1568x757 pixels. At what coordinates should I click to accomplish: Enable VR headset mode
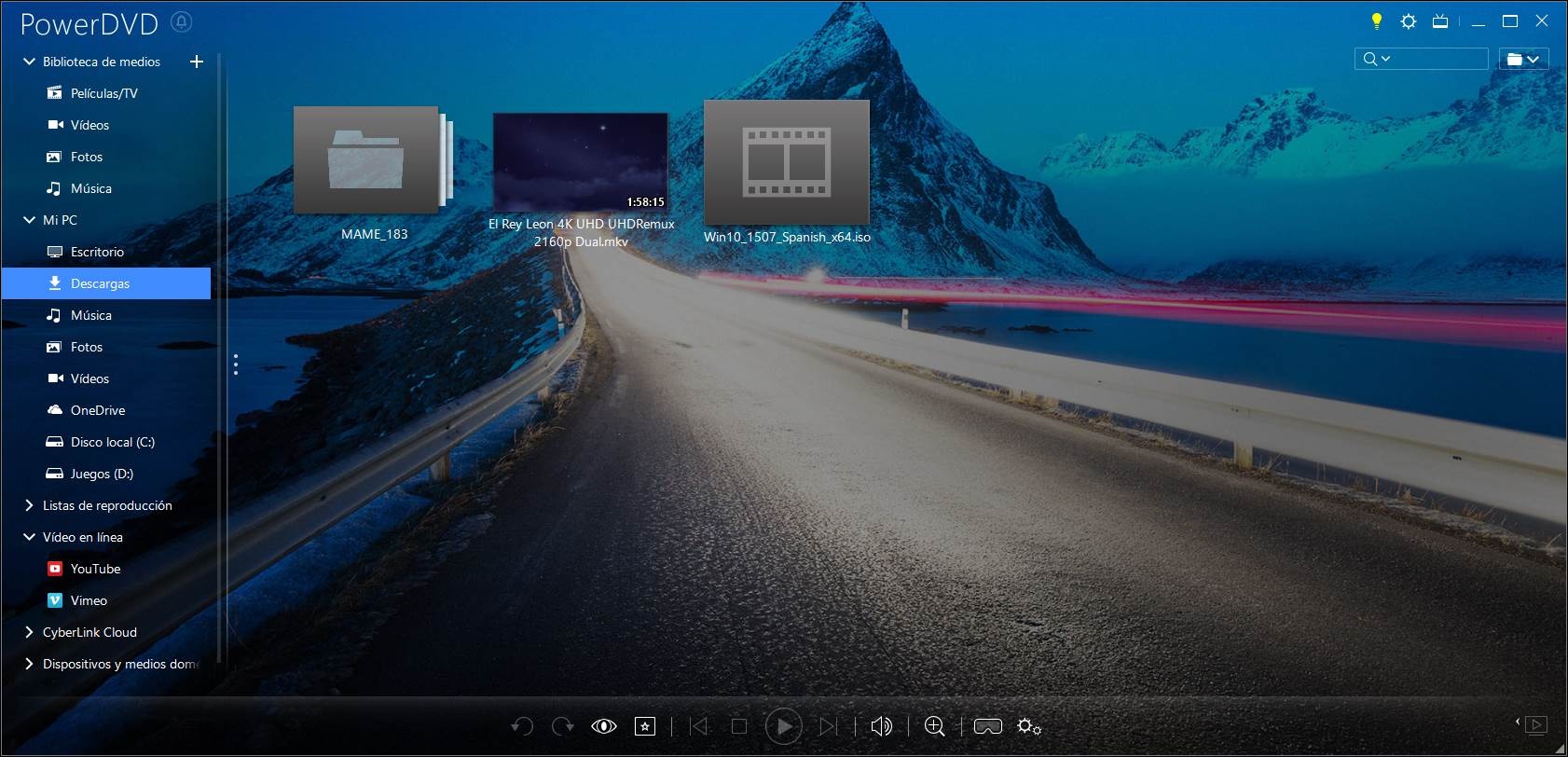(x=988, y=726)
